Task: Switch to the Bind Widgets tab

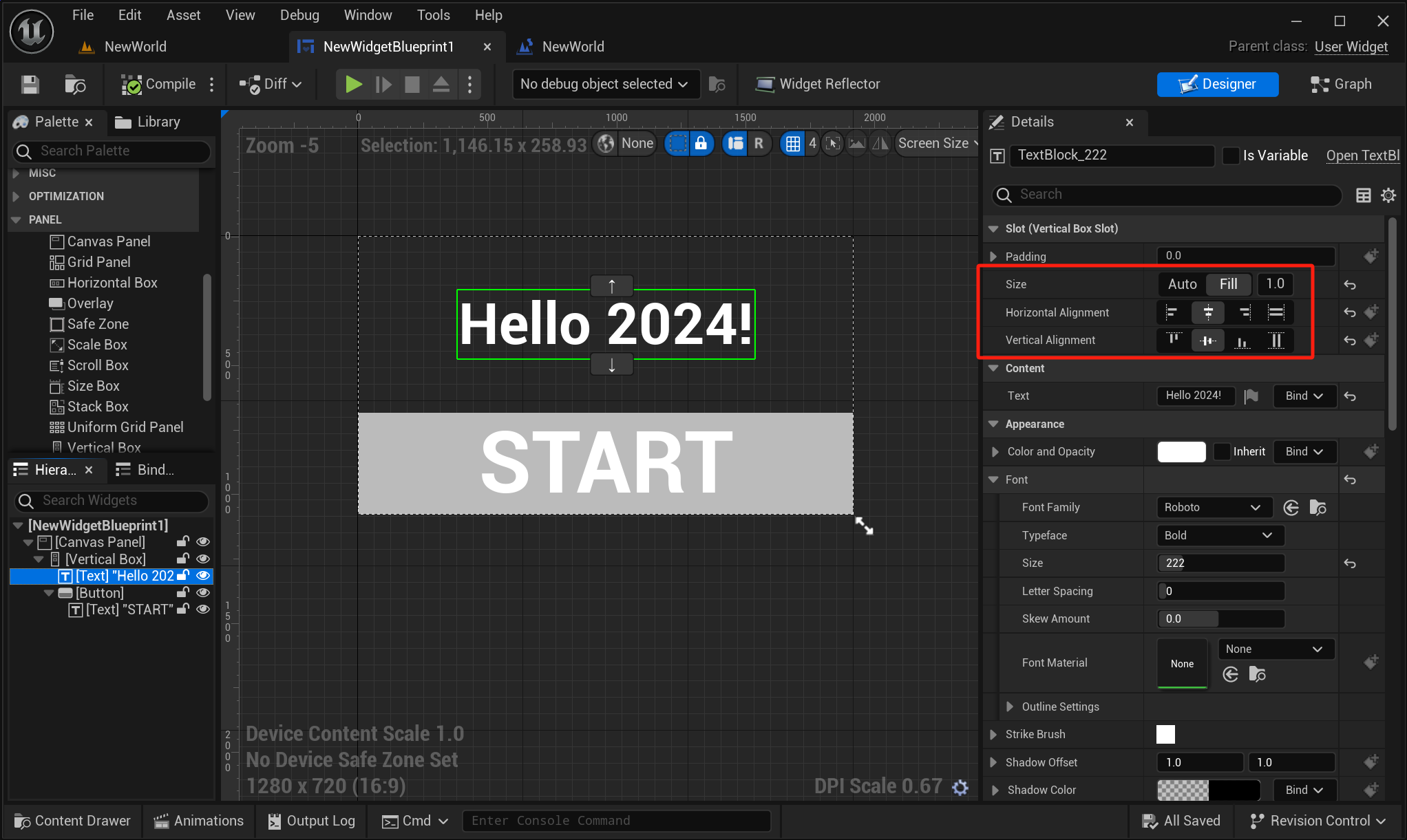Action: tap(145, 469)
